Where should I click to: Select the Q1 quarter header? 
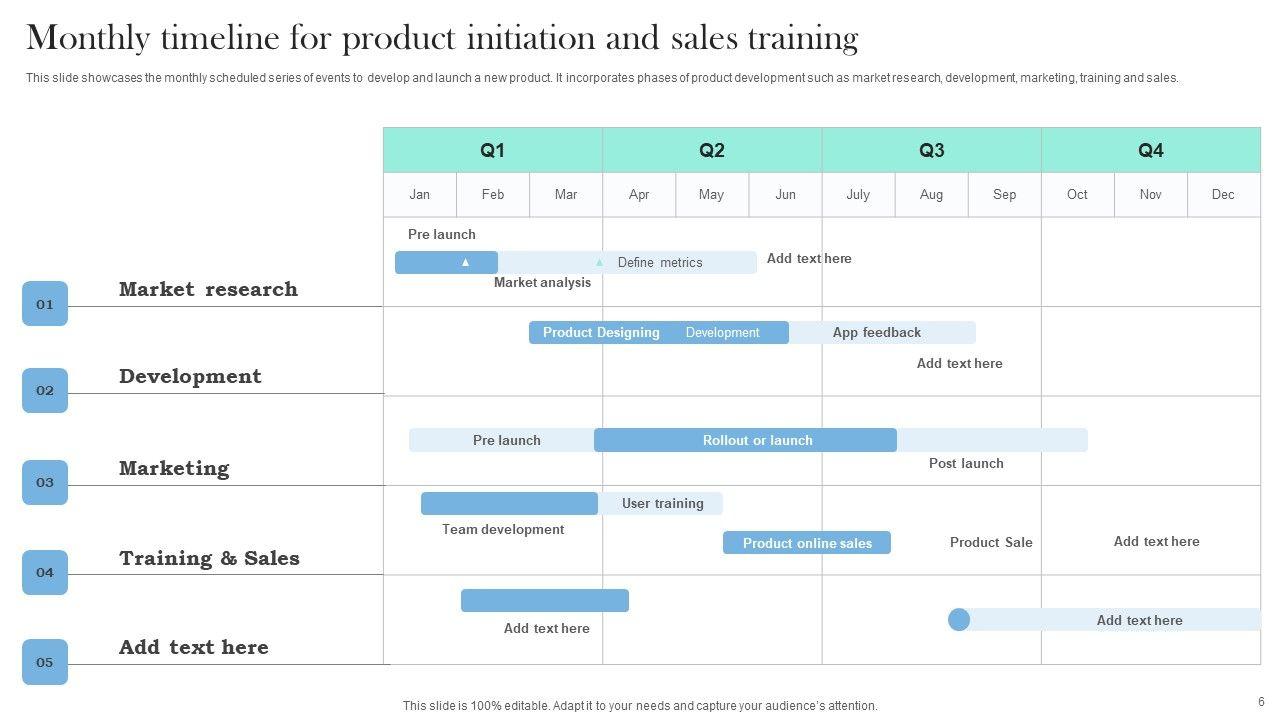pos(492,150)
